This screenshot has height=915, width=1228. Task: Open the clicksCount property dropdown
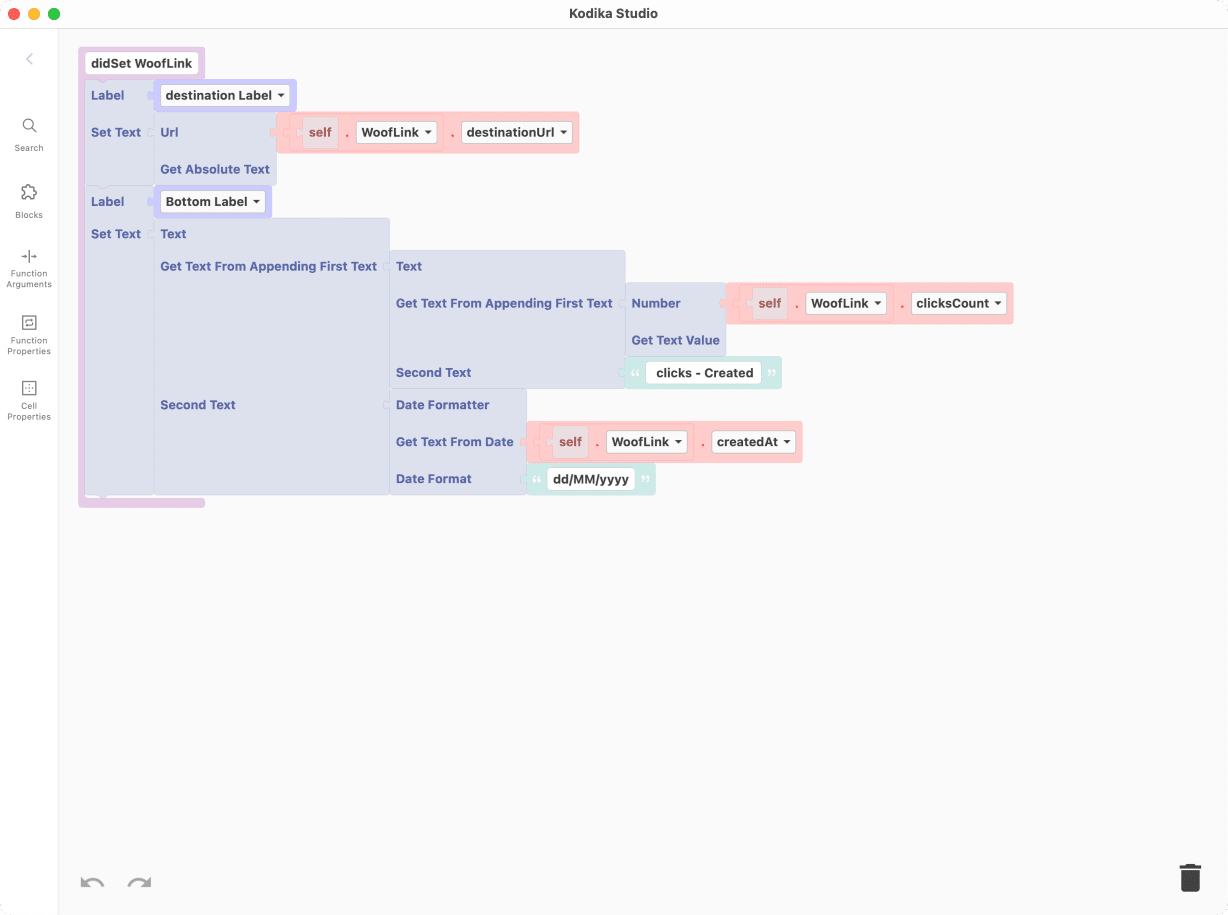(x=958, y=304)
